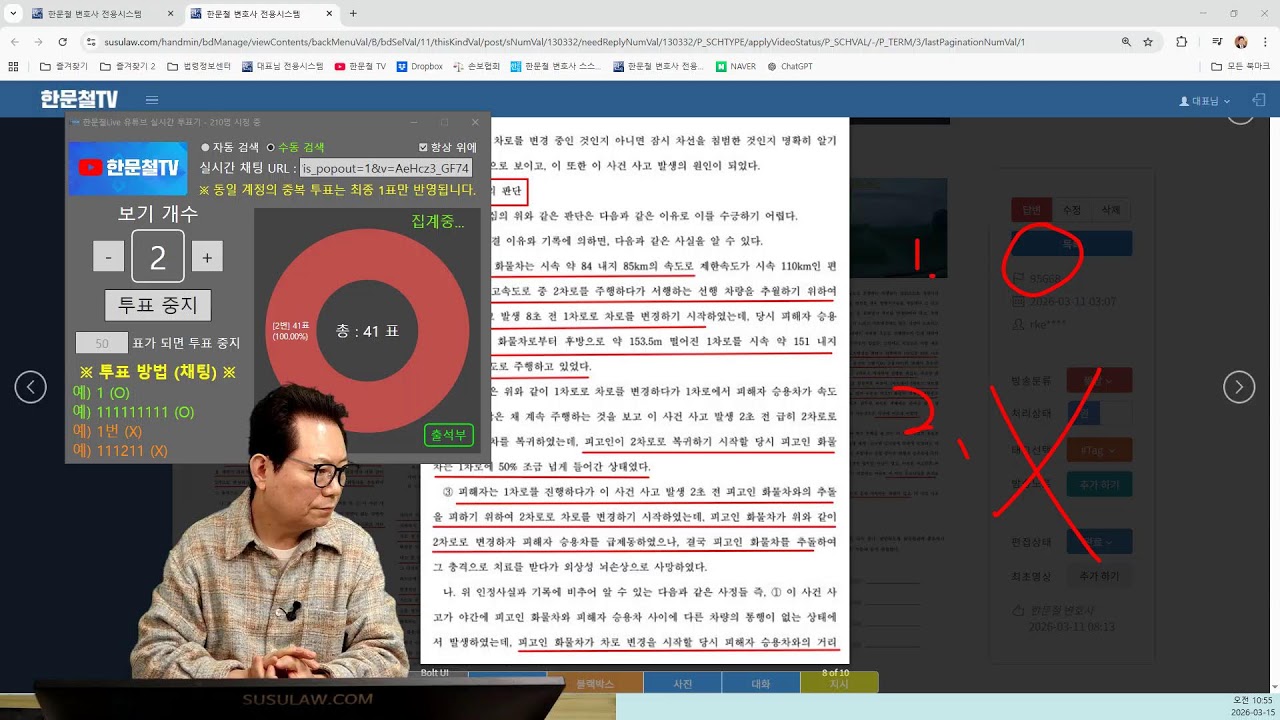Show previous image with left arrow

(30, 387)
